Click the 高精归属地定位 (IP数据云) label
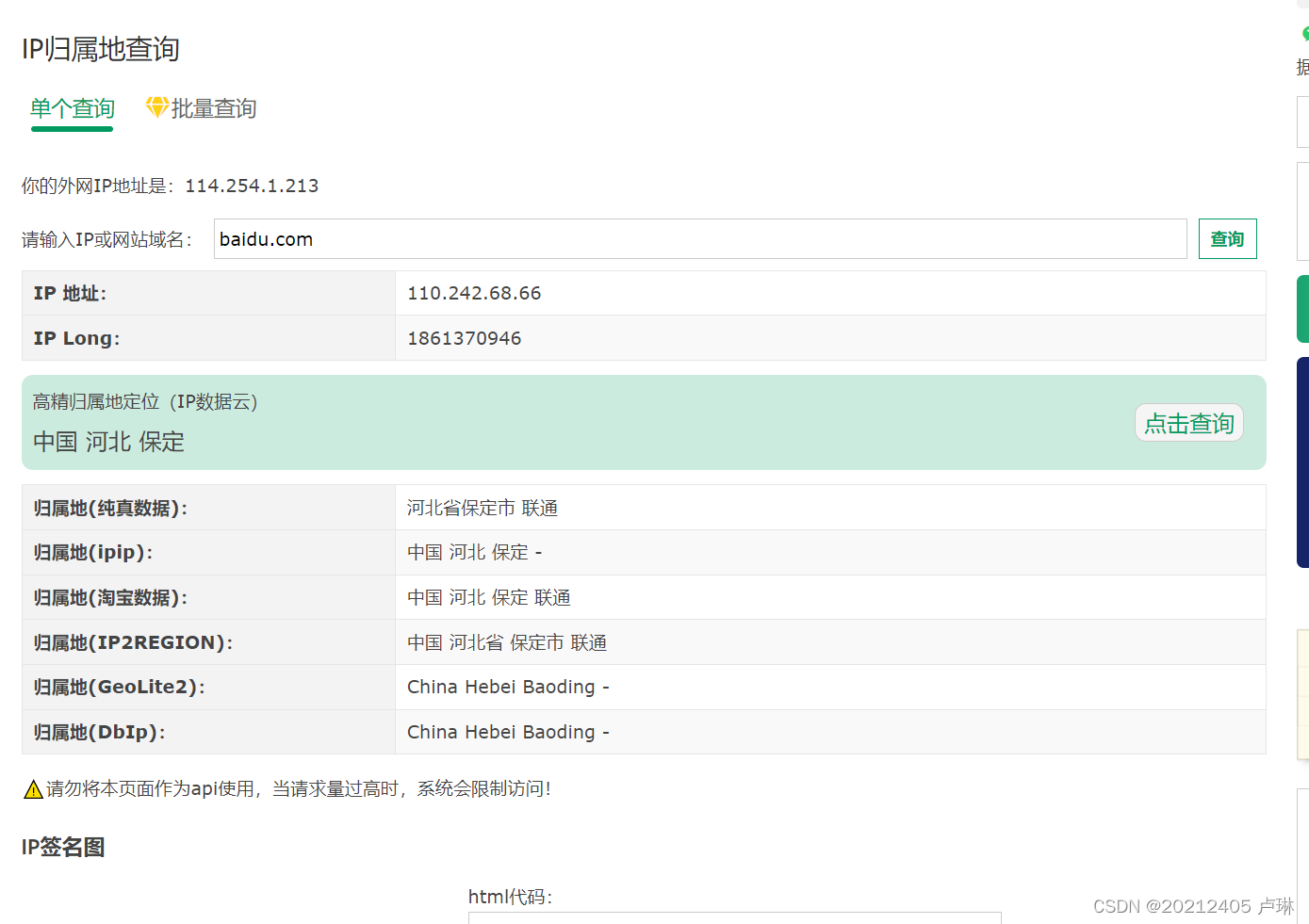Viewport: 1309px width, 924px height. (x=146, y=401)
